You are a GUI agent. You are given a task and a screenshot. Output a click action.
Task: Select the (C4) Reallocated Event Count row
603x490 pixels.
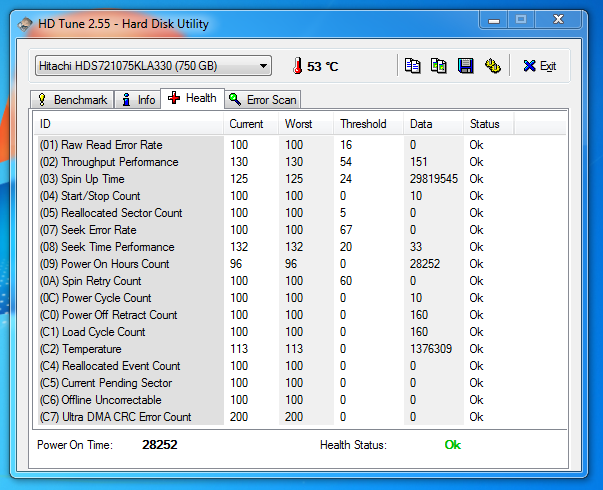pyautogui.click(x=300, y=366)
